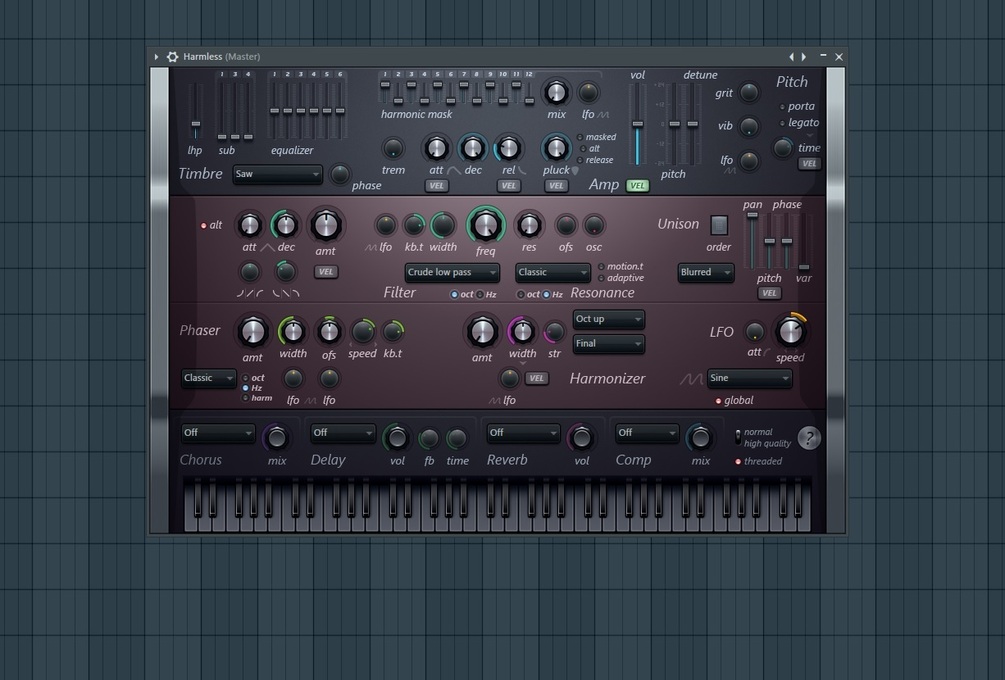Enable adaptive resonance option
The height and width of the screenshot is (680, 1005).
(601, 278)
